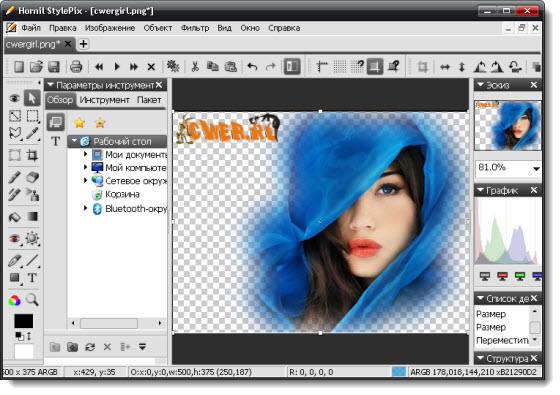Copy with the toolbar copy icon
The height and width of the screenshot is (395, 560).
[x=213, y=67]
